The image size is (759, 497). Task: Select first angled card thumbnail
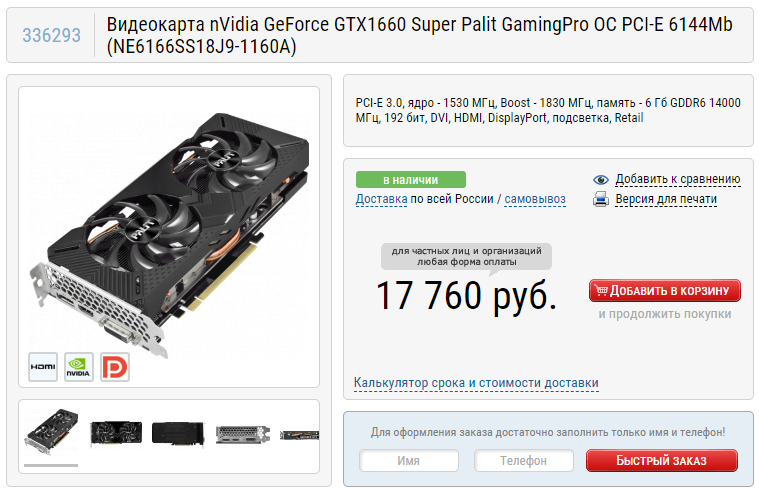[x=51, y=432]
